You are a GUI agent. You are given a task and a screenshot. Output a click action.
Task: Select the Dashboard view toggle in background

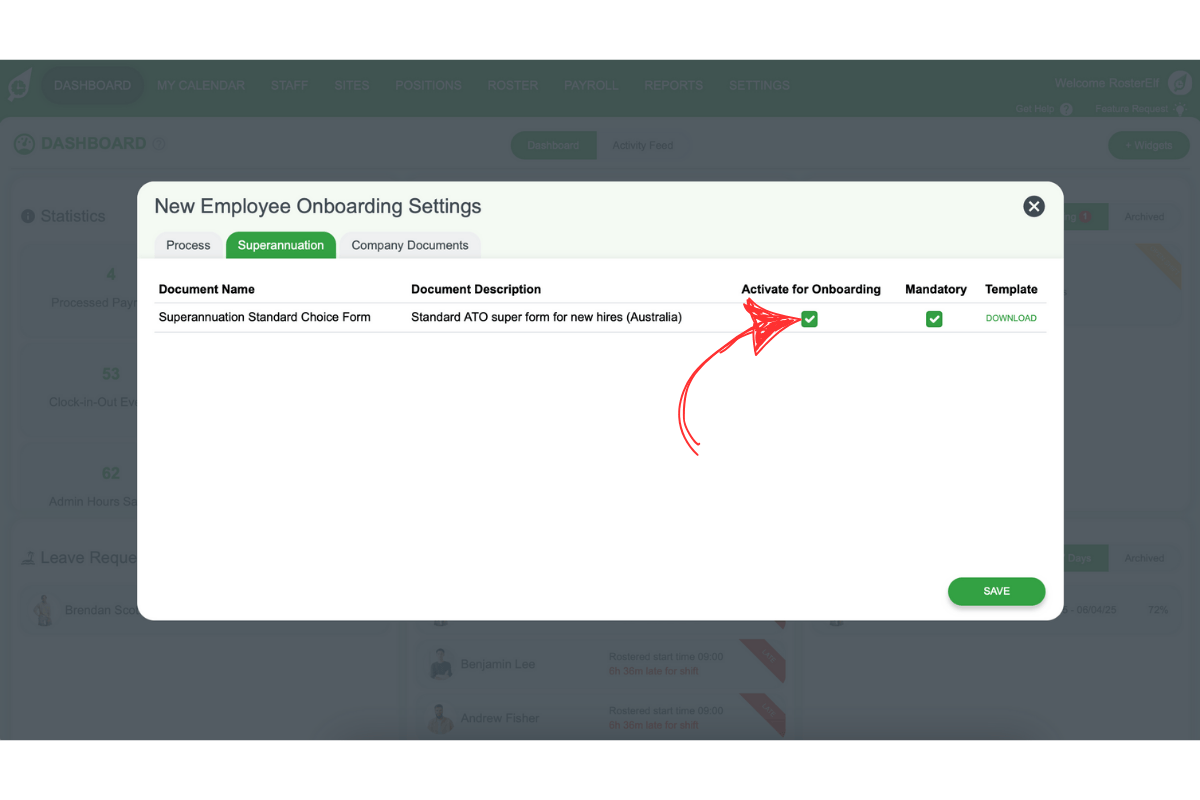pyautogui.click(x=554, y=145)
